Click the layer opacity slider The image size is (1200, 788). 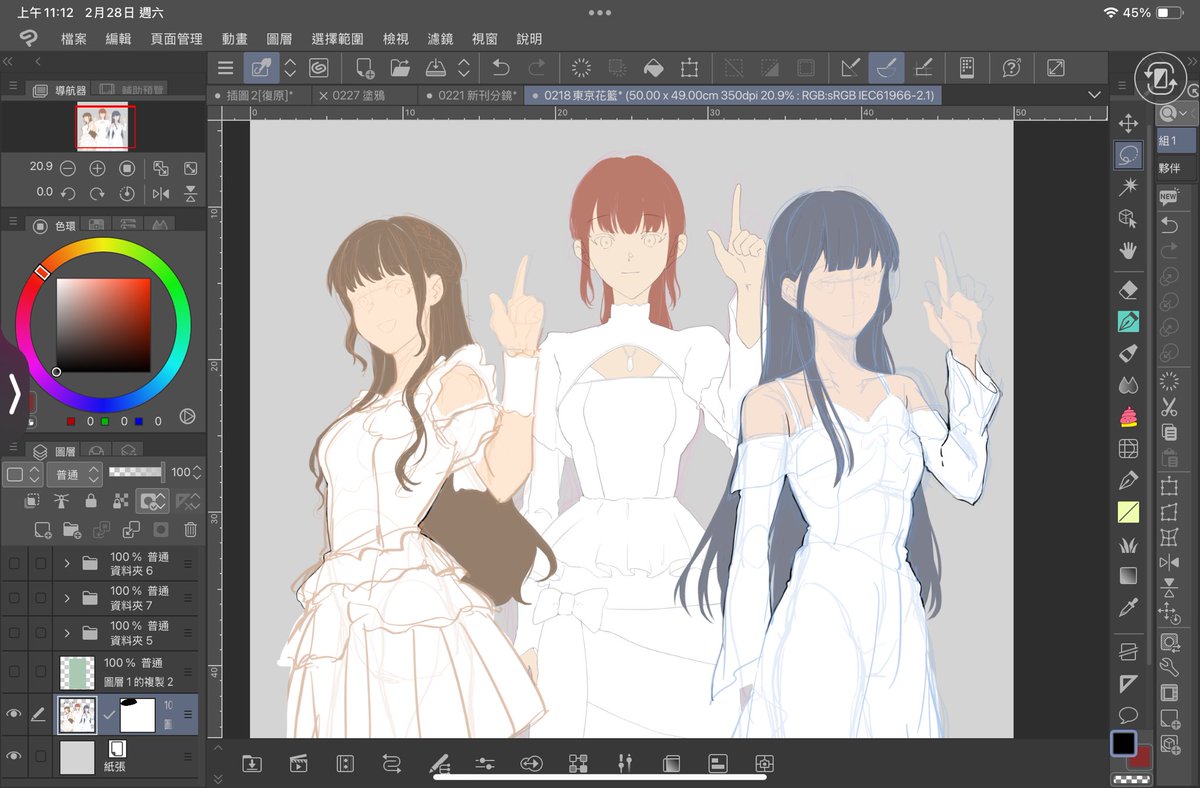[x=137, y=471]
